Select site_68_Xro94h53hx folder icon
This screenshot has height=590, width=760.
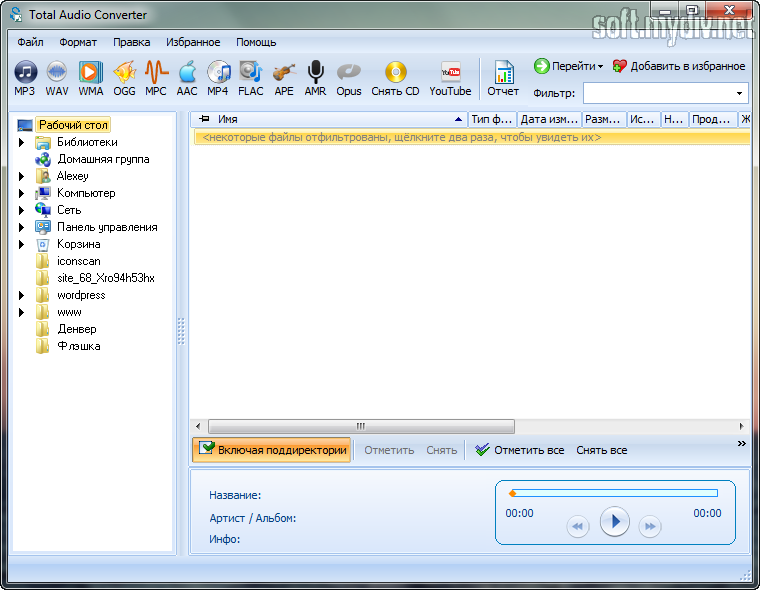click(x=43, y=278)
